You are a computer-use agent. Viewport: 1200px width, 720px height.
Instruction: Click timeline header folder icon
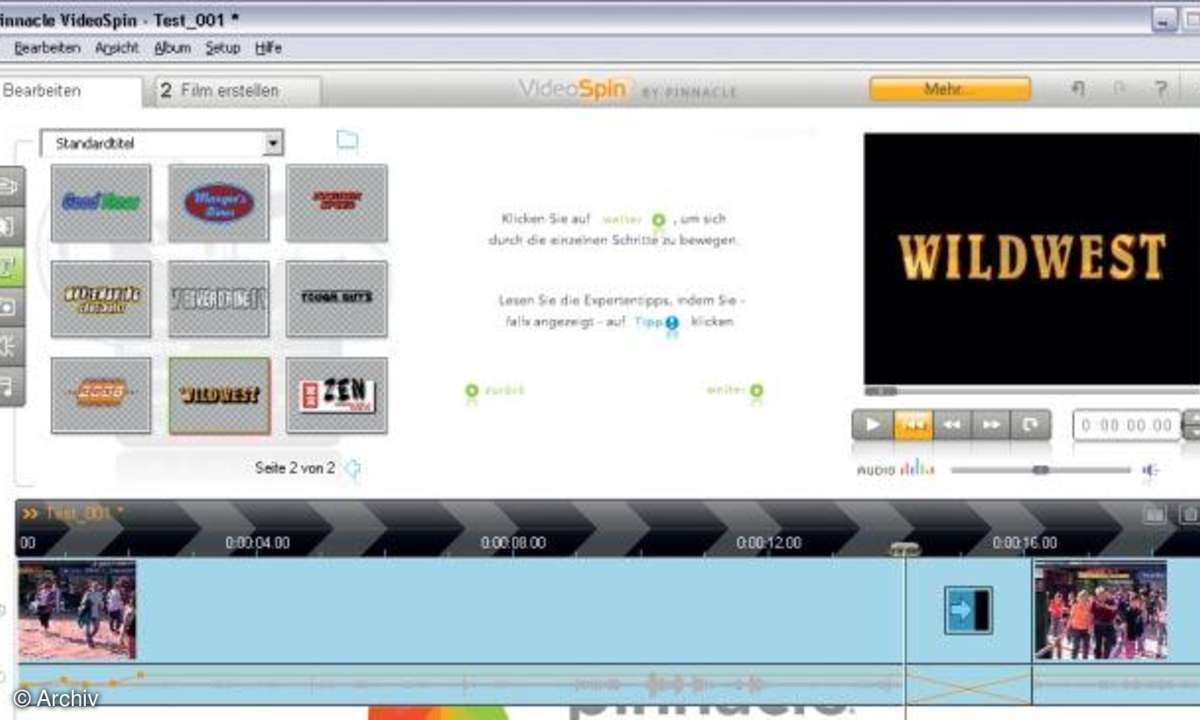pos(1155,513)
